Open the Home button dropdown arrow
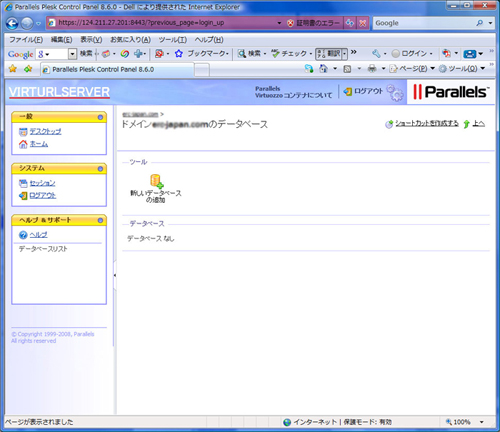The image size is (500, 432). (x=335, y=69)
